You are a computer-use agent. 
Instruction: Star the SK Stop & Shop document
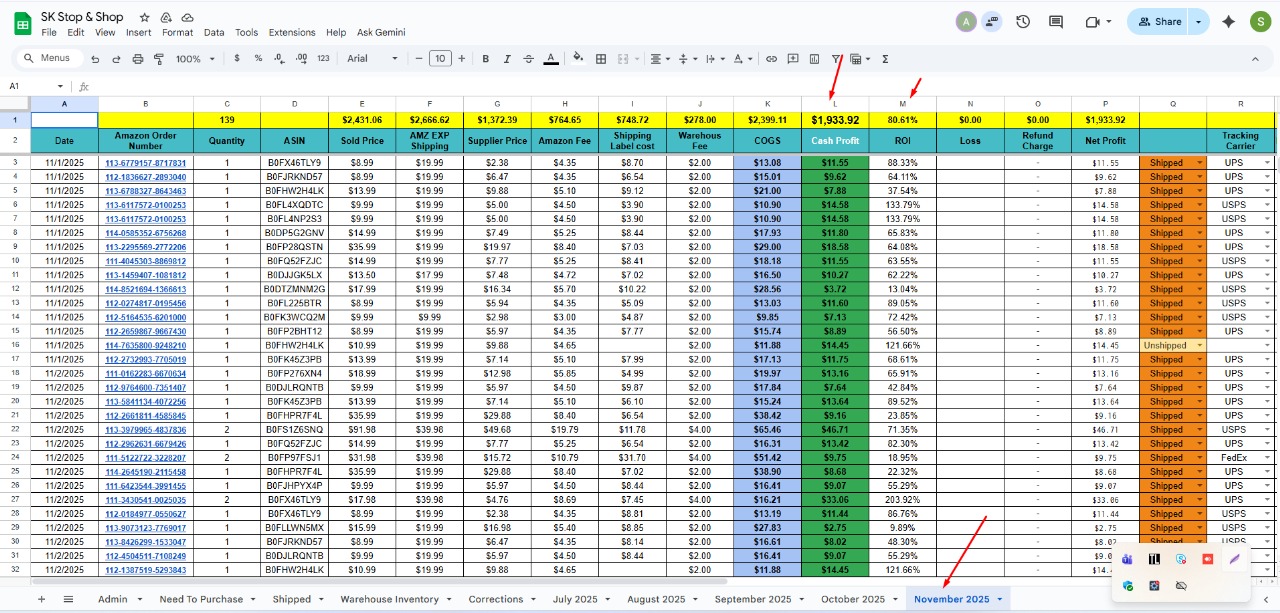[x=145, y=18]
